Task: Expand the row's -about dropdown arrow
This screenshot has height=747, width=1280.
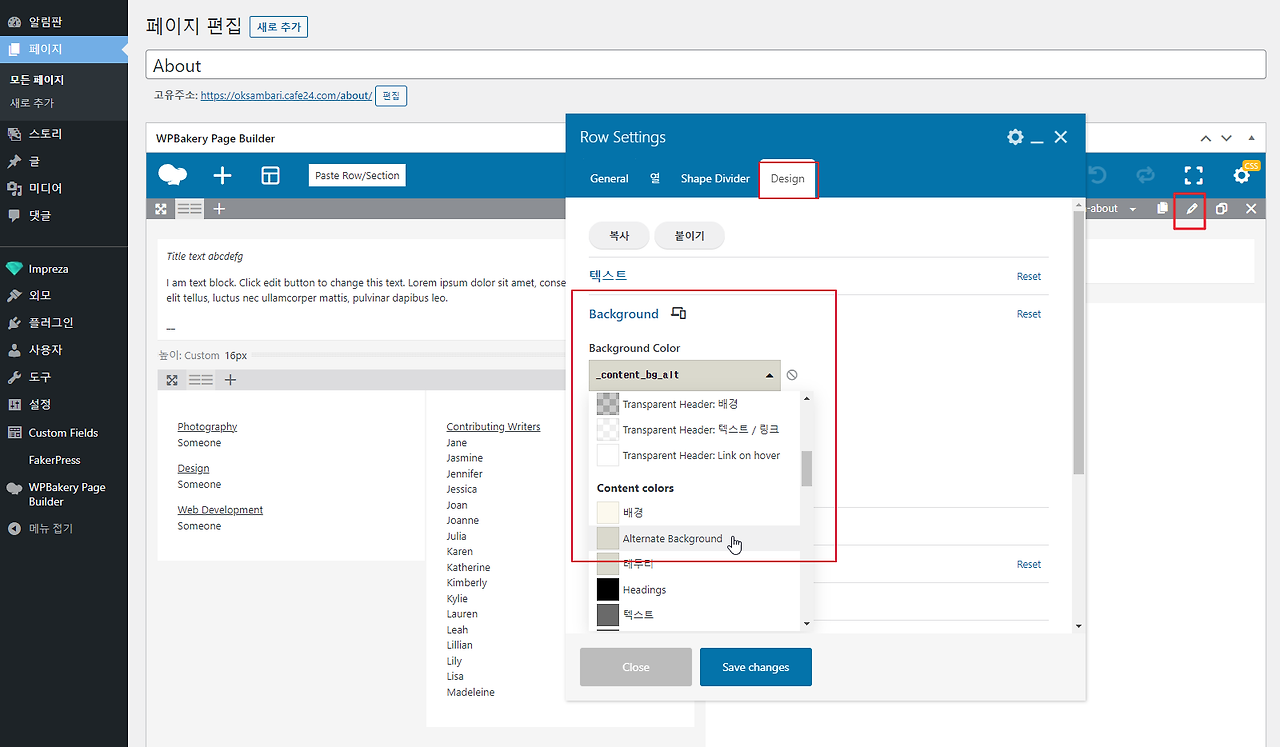Action: pyautogui.click(x=1132, y=209)
